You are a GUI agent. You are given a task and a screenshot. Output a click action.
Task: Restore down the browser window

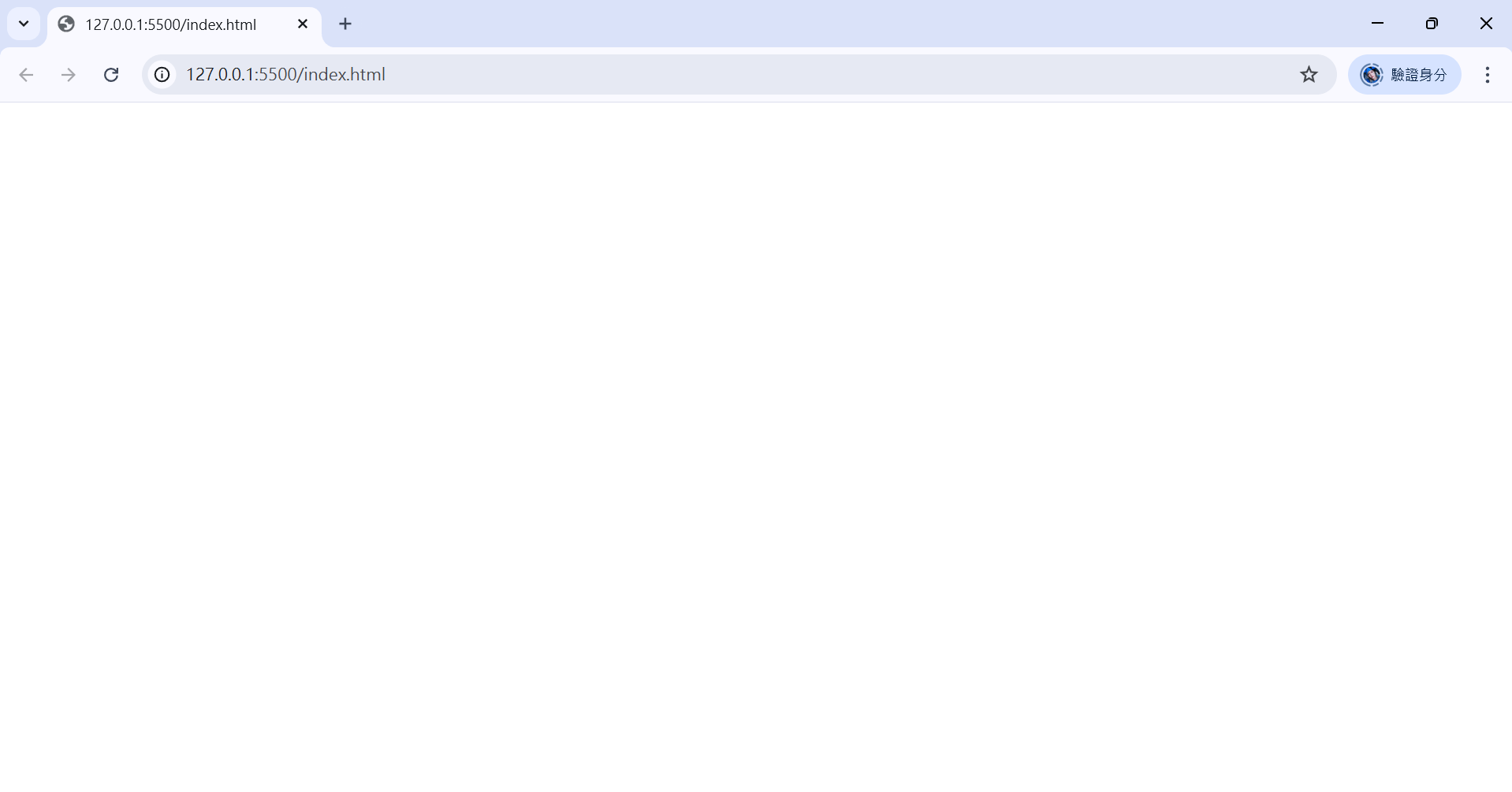click(x=1432, y=24)
